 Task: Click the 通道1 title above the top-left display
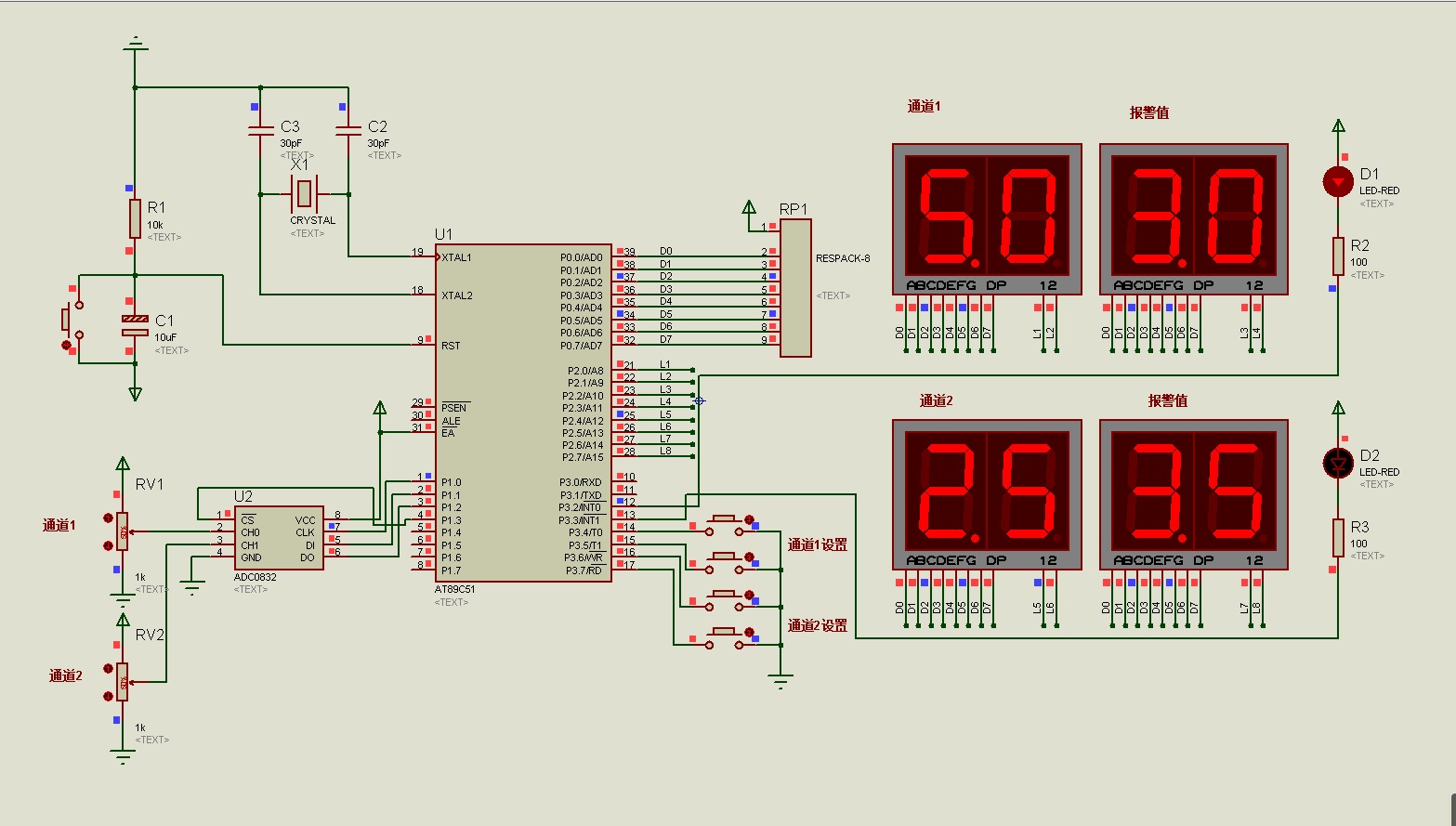coord(925,107)
